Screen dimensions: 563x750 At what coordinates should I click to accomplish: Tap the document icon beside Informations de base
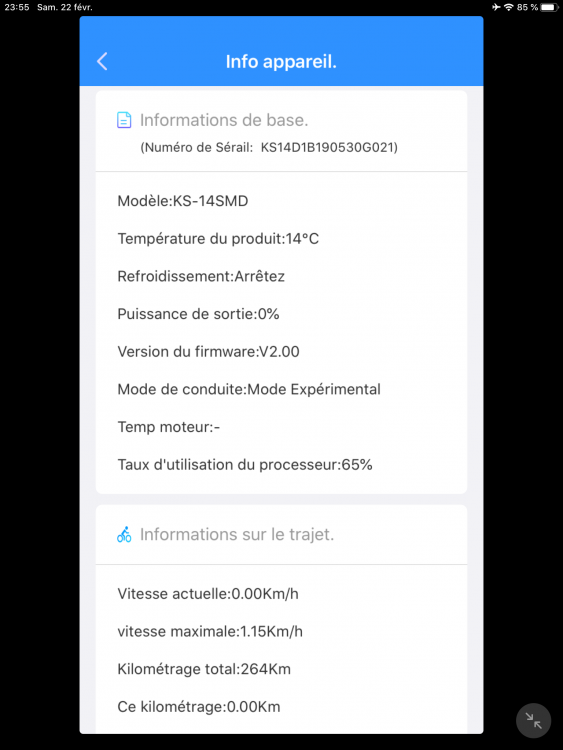pyautogui.click(x=124, y=120)
